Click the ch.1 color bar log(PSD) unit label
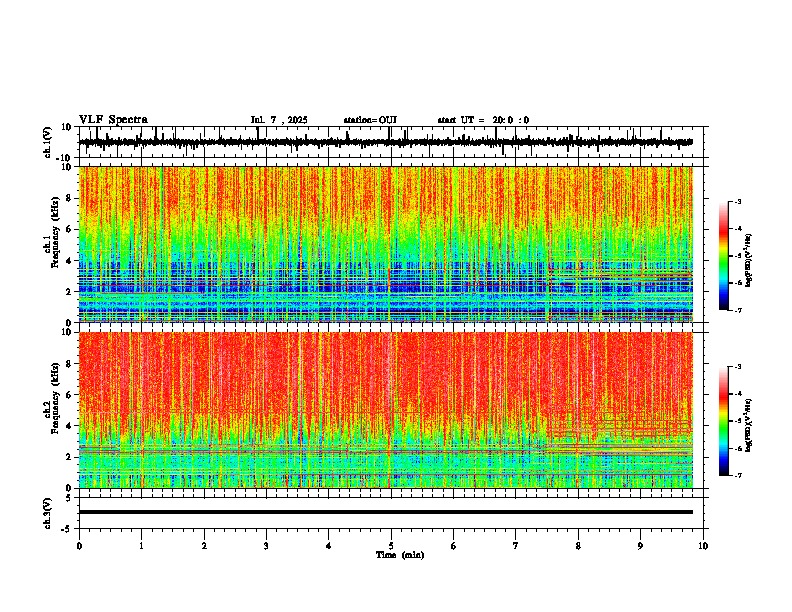Image resolution: width=792 pixels, height=612 pixels. coord(749,260)
